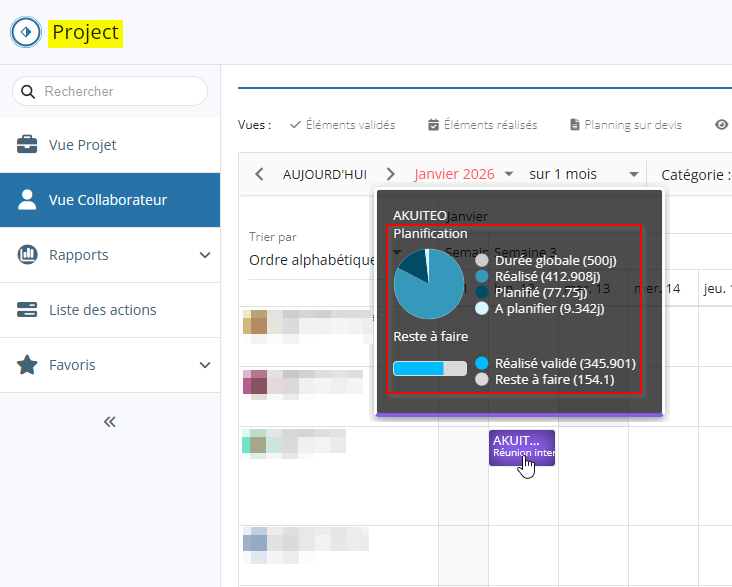Expand the Favoris submenu chevron
This screenshot has height=587, width=732.
click(x=205, y=365)
